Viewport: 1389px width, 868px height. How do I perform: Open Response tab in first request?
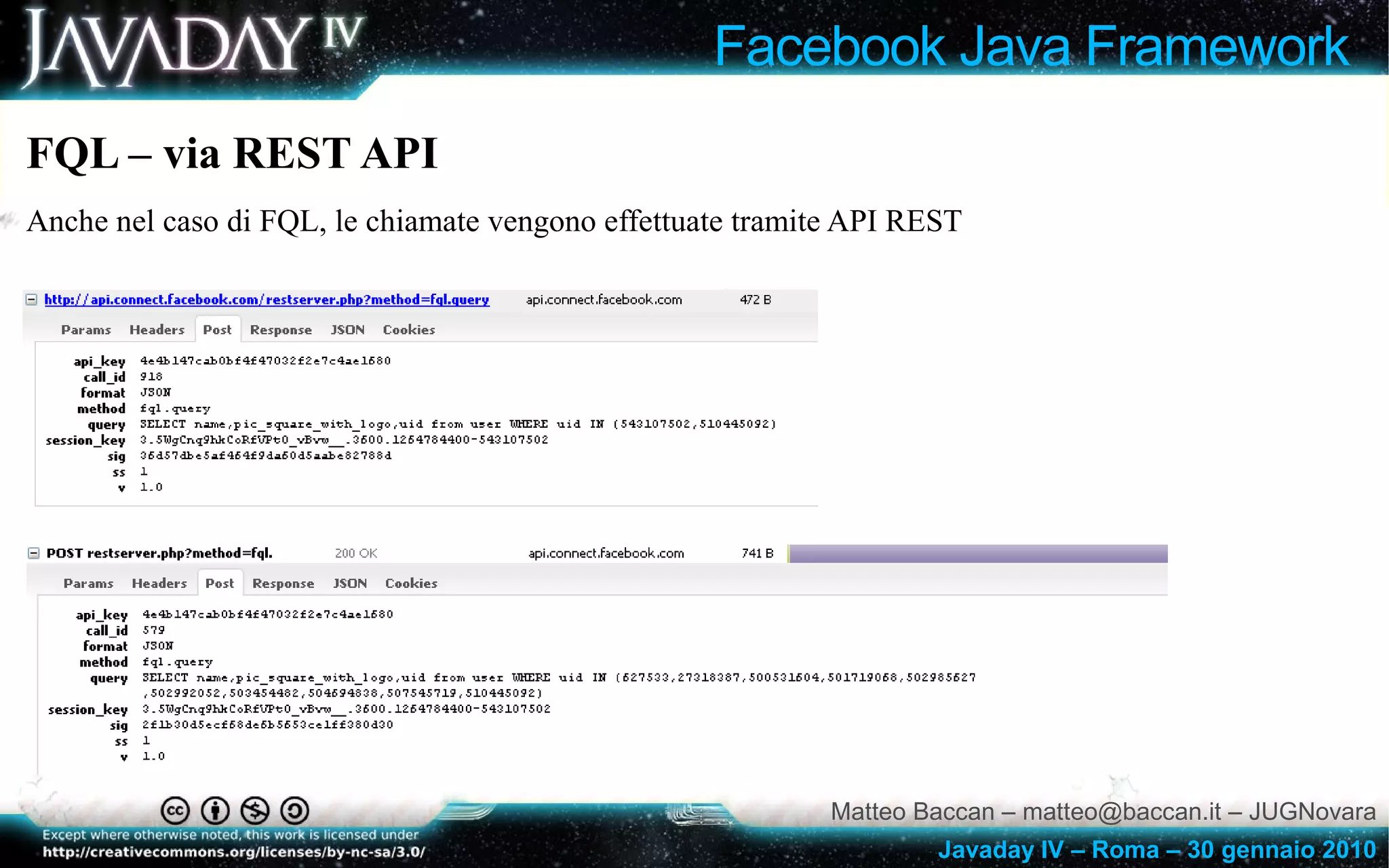pyautogui.click(x=281, y=330)
